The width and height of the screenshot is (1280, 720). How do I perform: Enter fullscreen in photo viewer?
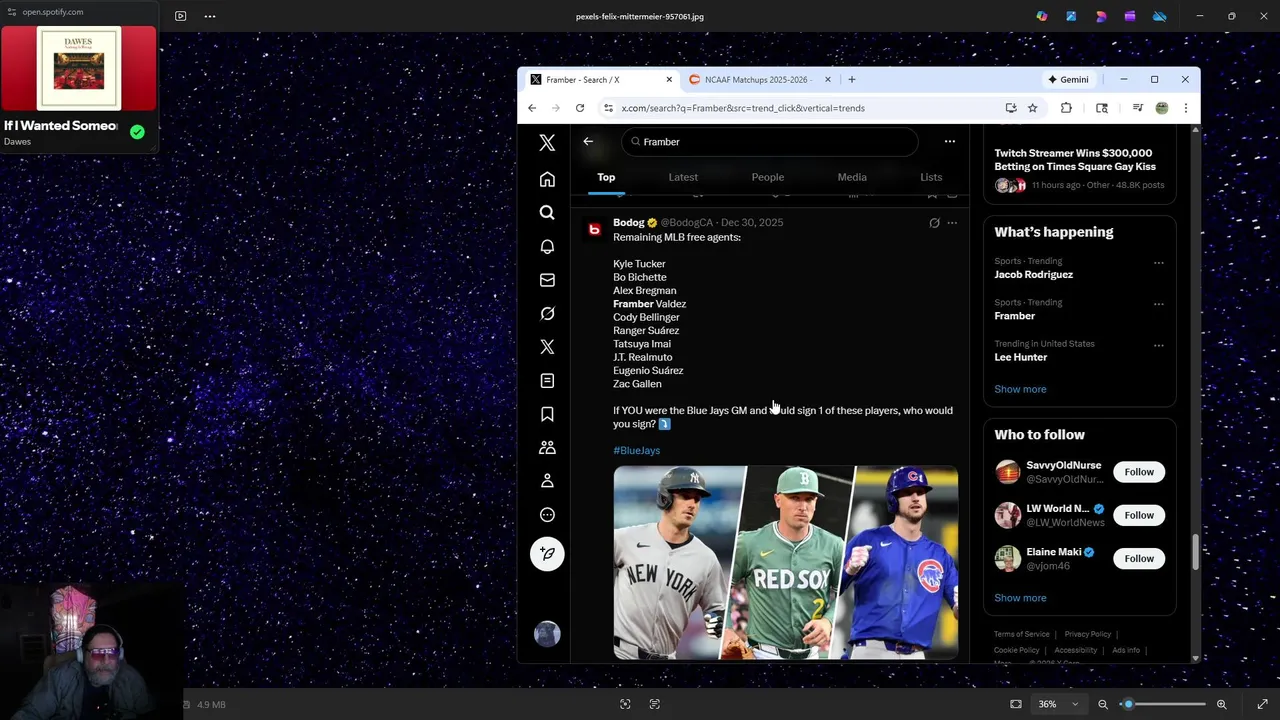pos(1262,704)
